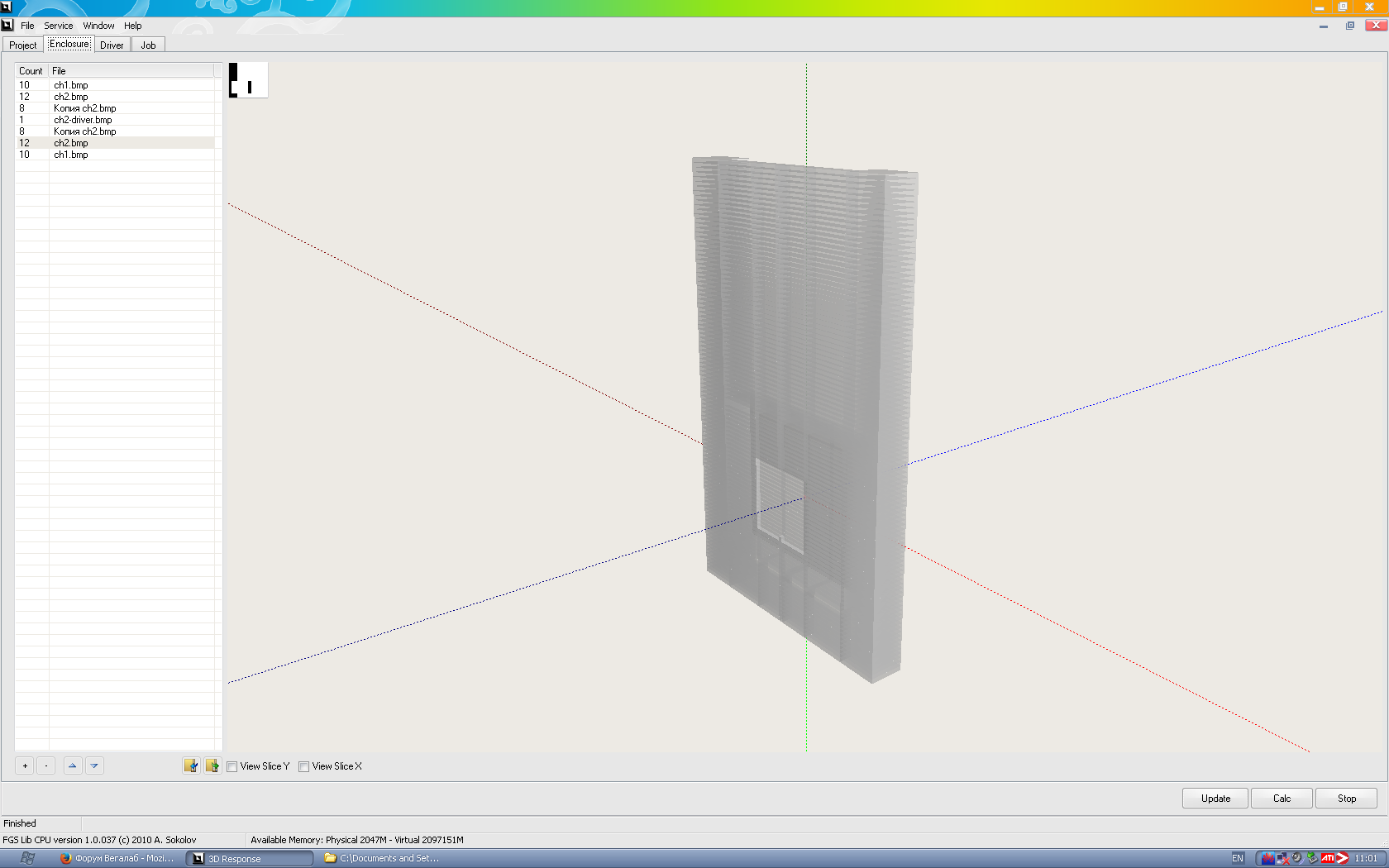This screenshot has height=868, width=1389.
Task: Select the last ch1.bmp row
Action: [115, 155]
